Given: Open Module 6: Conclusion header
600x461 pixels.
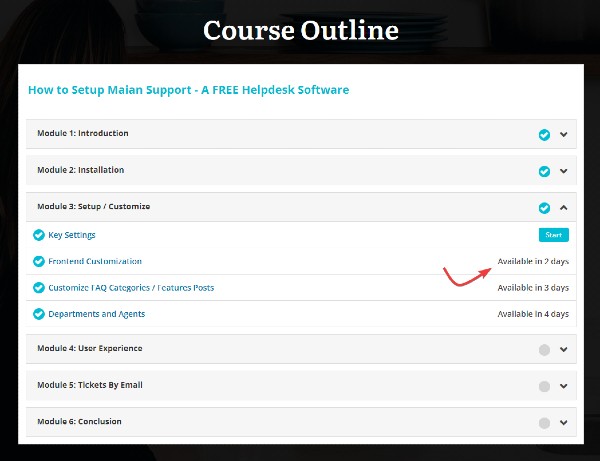Looking at the screenshot, I should 79,421.
